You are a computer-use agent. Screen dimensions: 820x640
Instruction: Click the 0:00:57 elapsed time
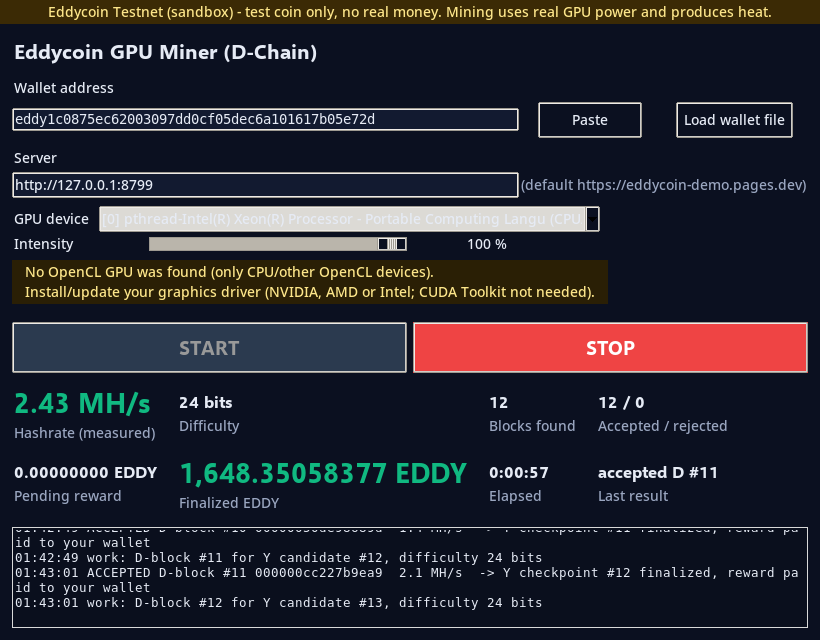point(519,473)
